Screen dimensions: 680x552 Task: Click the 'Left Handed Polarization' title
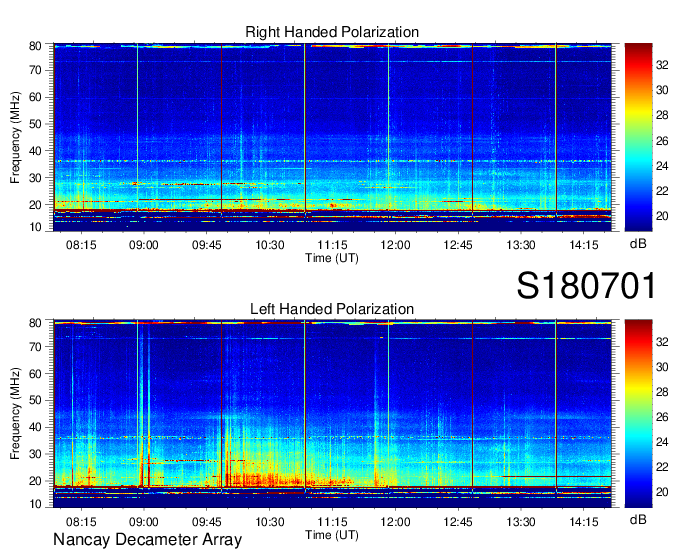click(332, 309)
